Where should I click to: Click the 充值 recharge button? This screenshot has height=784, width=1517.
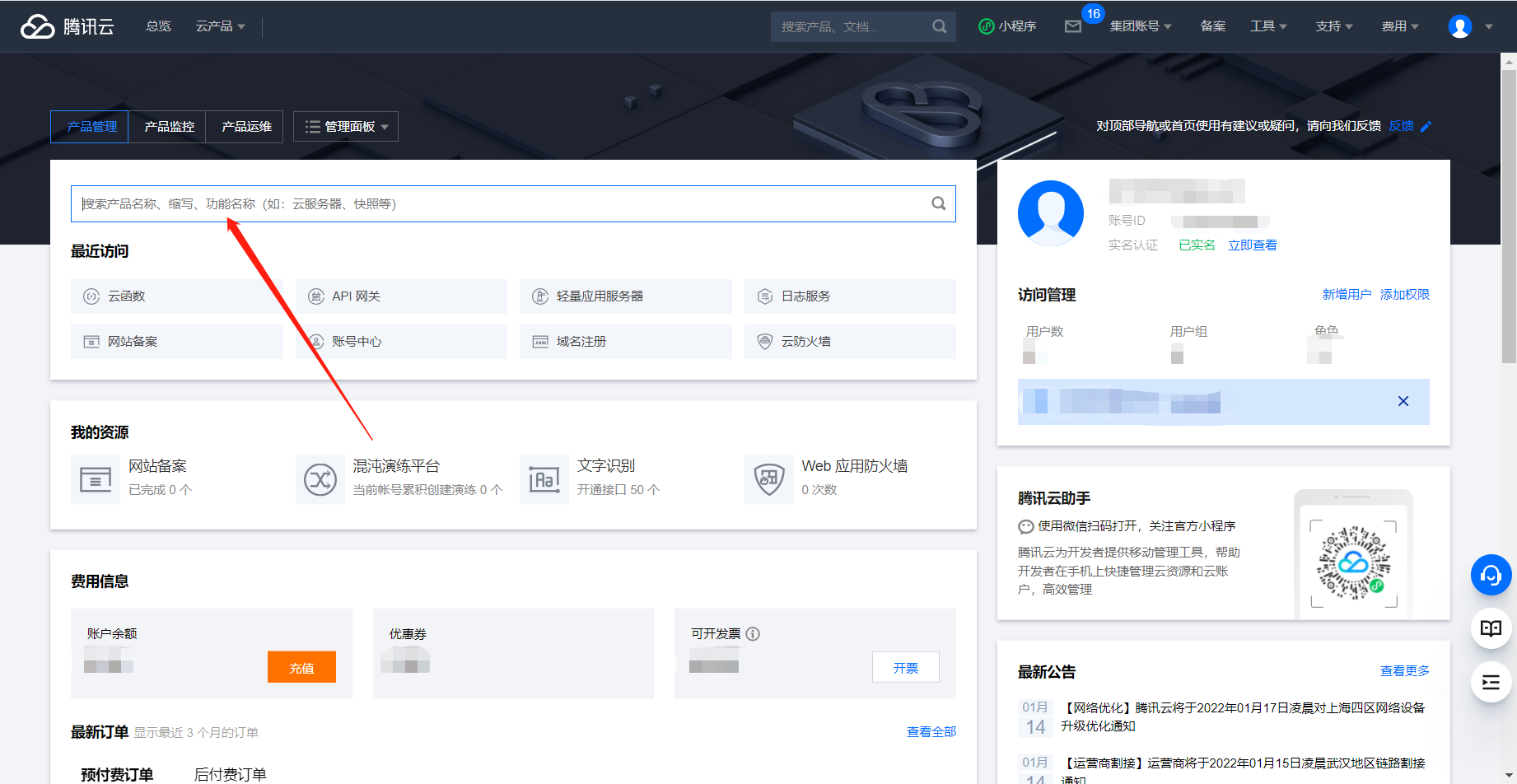coord(301,667)
